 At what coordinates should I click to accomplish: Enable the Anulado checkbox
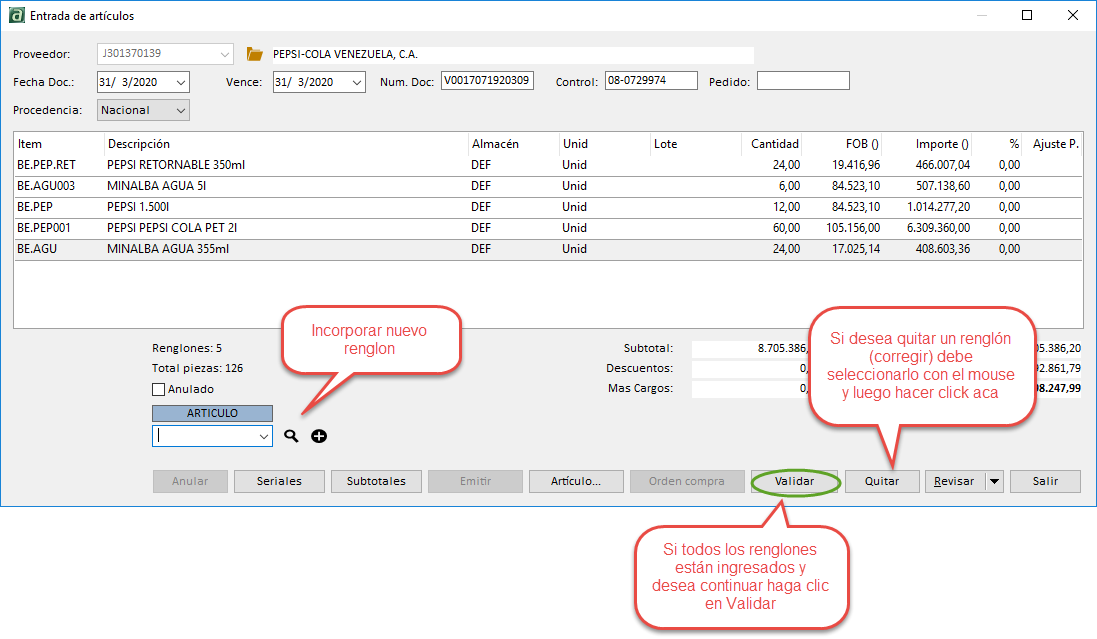click(158, 389)
